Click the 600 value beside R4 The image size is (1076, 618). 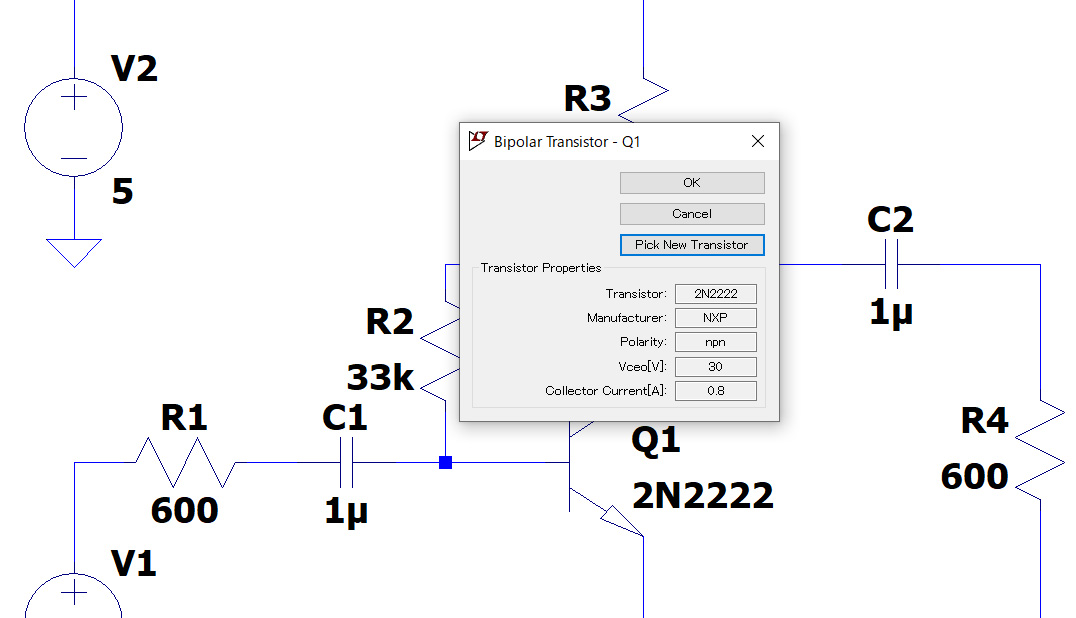point(974,477)
